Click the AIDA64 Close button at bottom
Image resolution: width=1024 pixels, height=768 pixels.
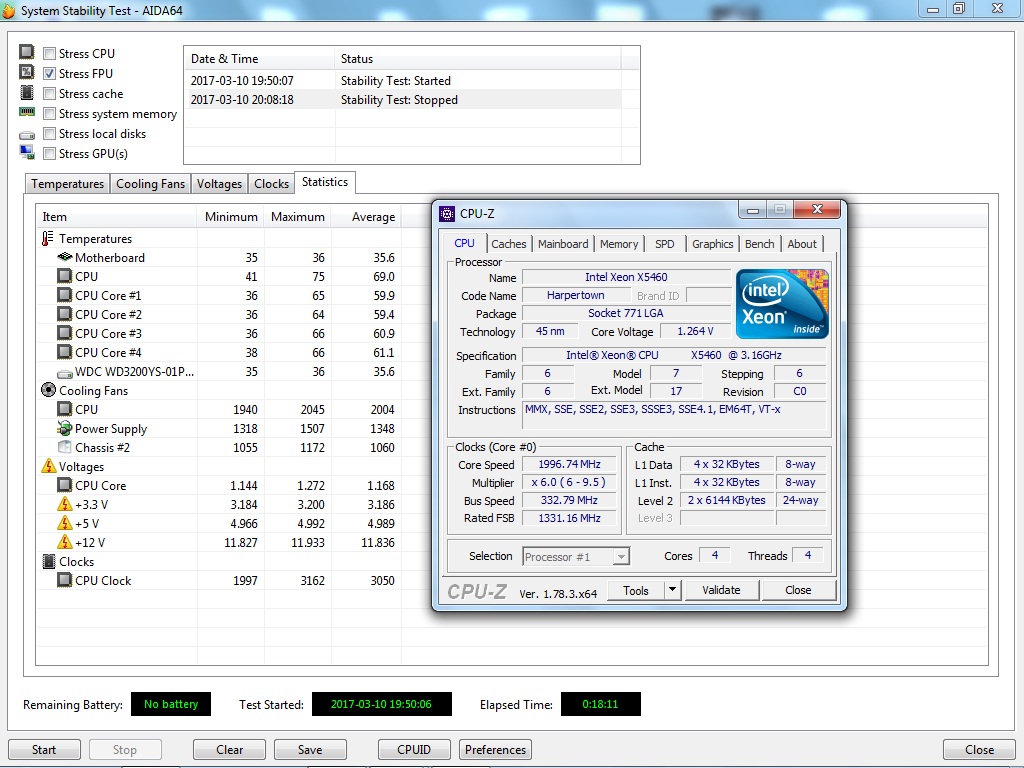click(979, 750)
